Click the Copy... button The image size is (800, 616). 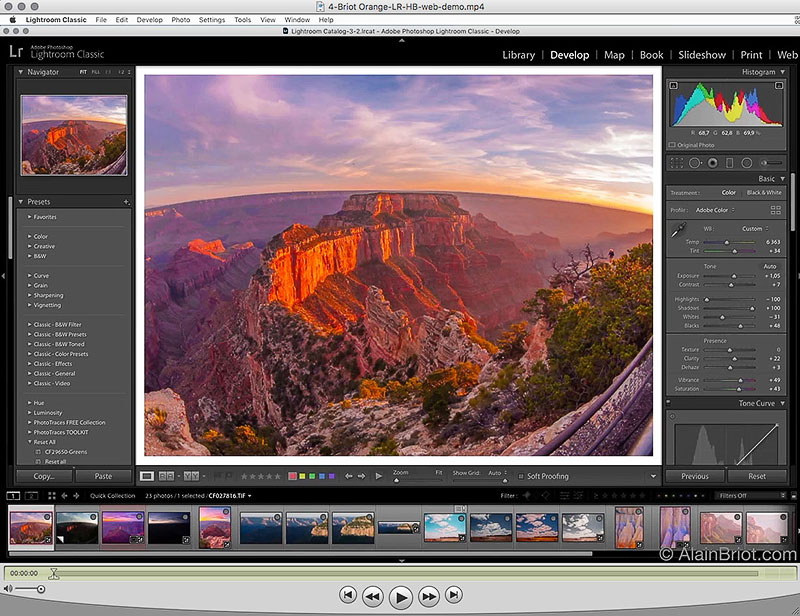tap(44, 476)
